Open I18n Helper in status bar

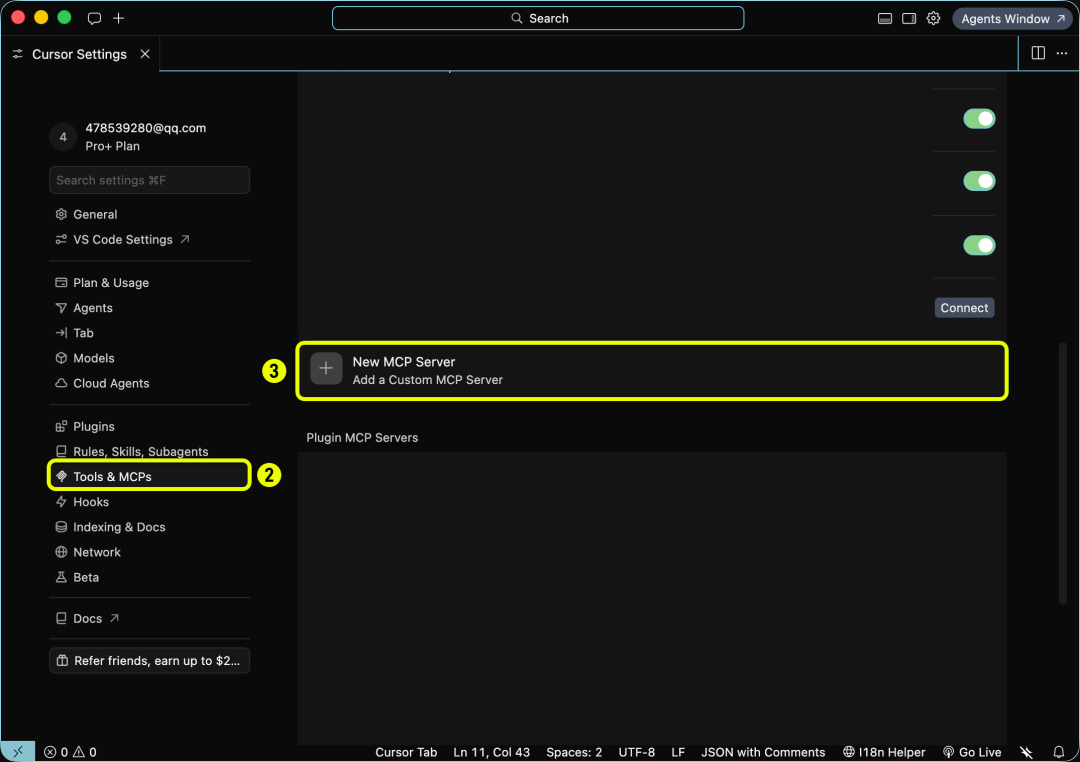pos(884,752)
